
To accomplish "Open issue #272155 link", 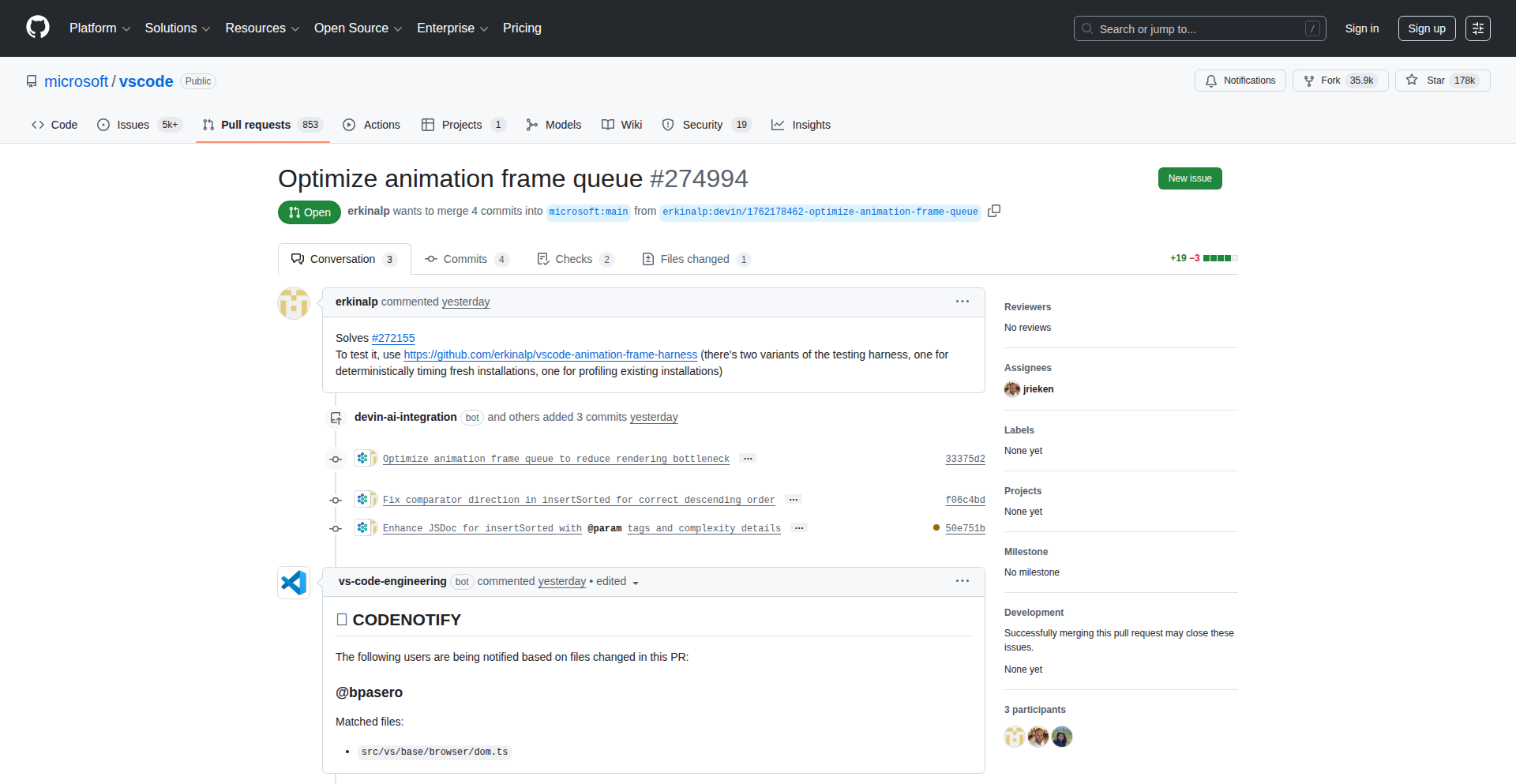I will [392, 338].
